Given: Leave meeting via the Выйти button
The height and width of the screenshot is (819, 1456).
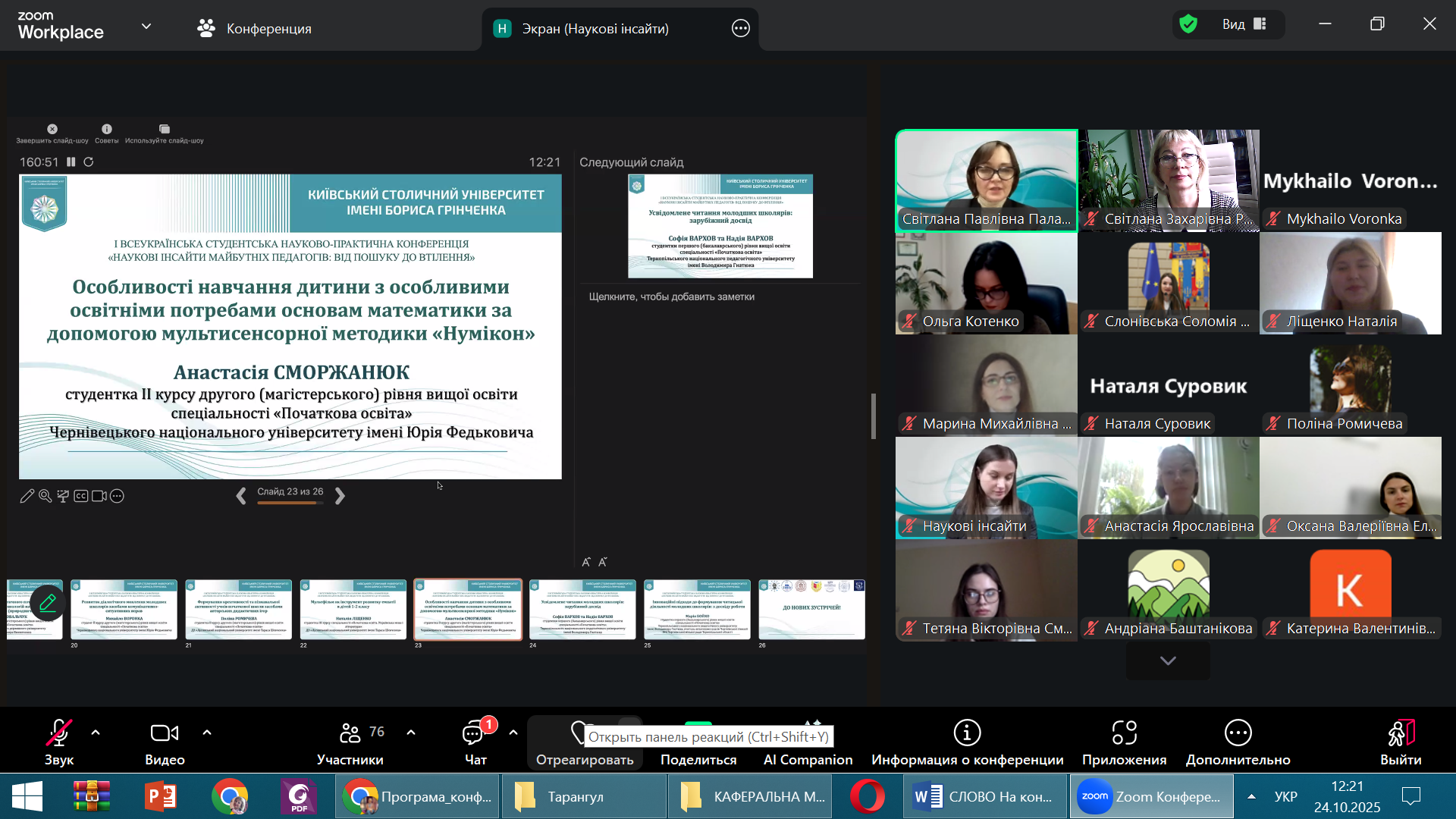Looking at the screenshot, I should point(1401,741).
